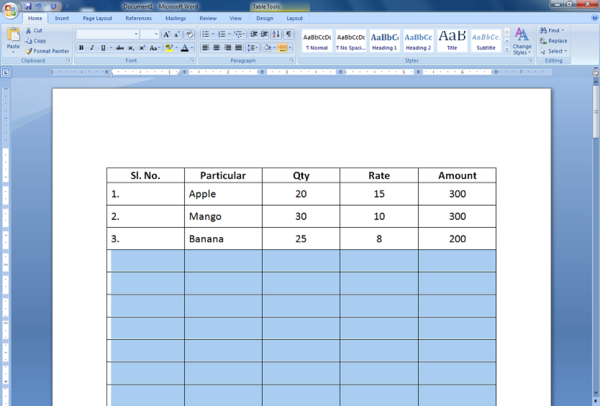Viewport: 600px width, 406px height.
Task: Activate the Format Painter
Action: 47,51
